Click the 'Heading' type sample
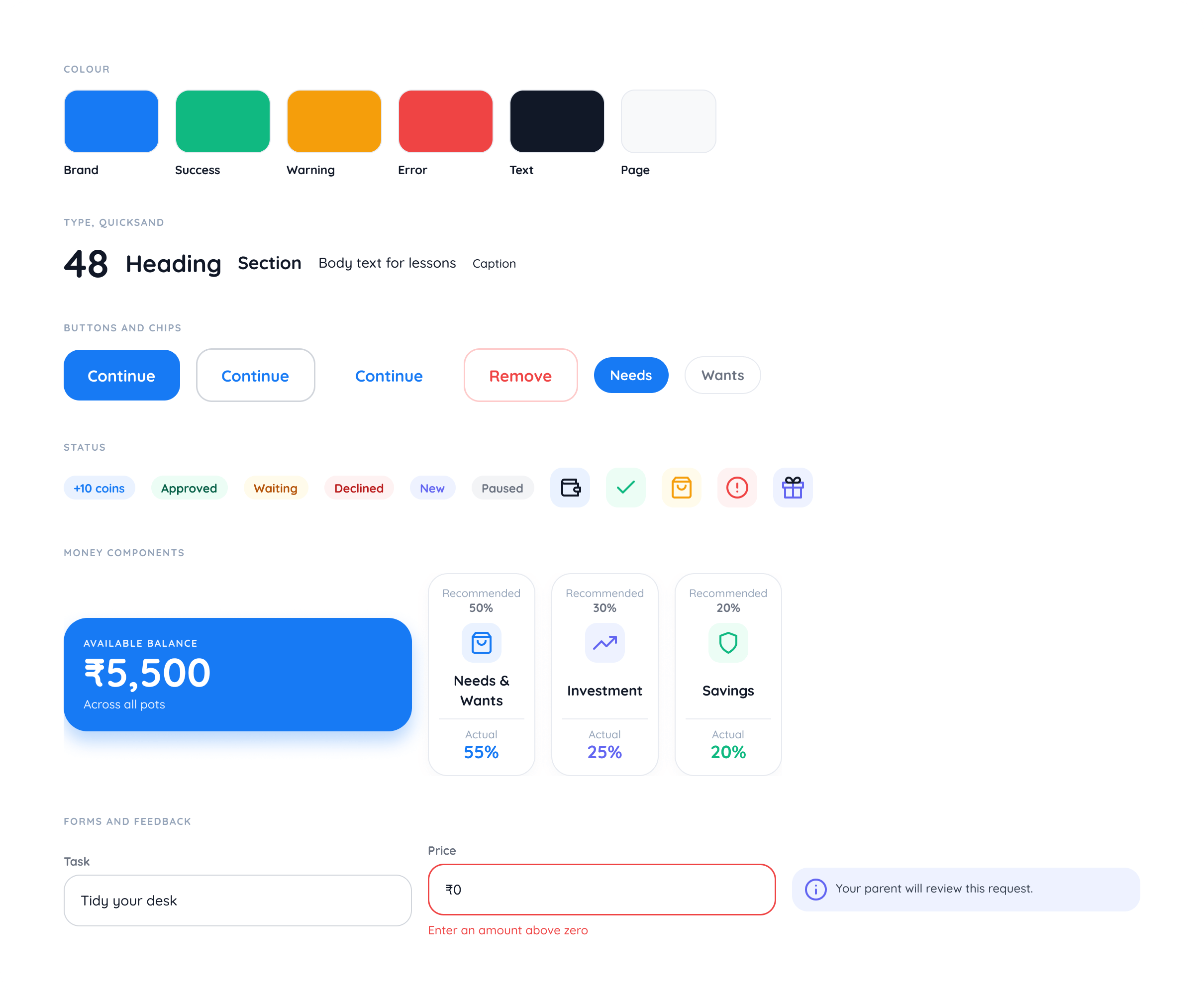Image resolution: width=1204 pixels, height=1001 pixels. pos(173,264)
